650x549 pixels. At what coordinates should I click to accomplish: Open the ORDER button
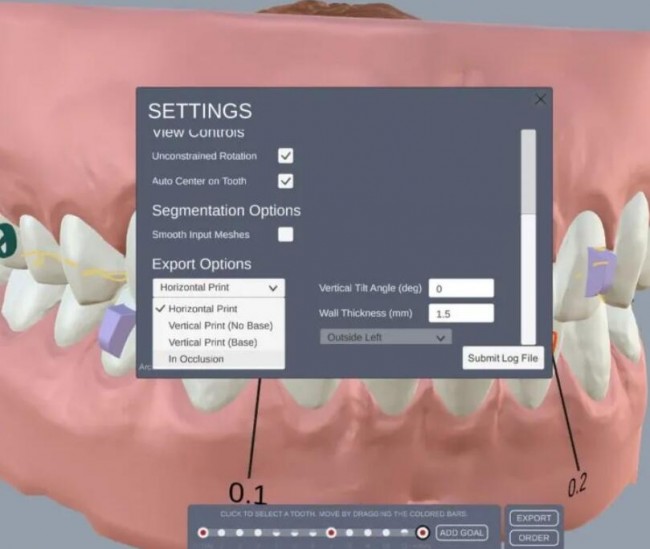tap(534, 538)
